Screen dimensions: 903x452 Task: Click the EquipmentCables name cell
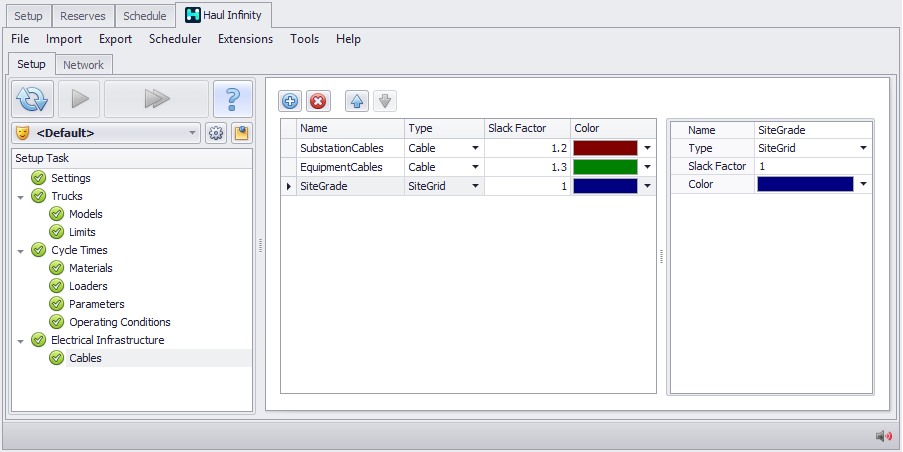tap(350, 167)
